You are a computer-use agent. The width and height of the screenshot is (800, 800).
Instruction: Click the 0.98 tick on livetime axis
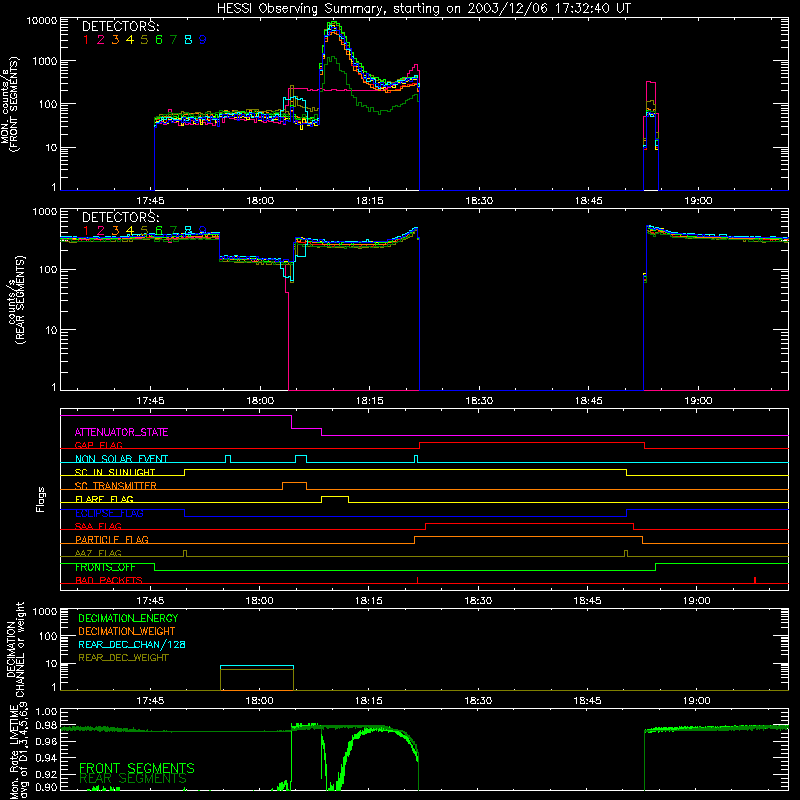tap(46, 726)
